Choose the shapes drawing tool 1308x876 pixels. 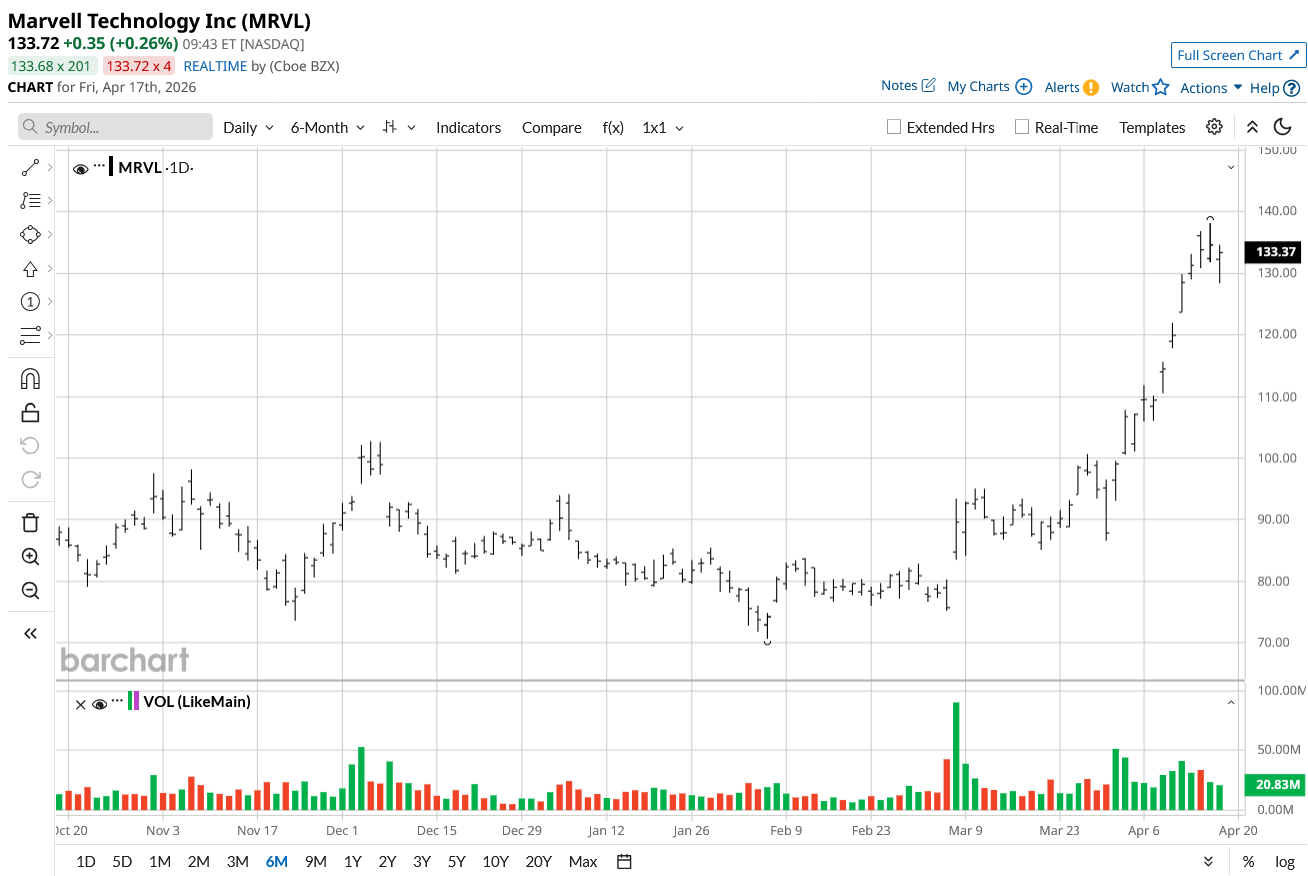click(30, 235)
